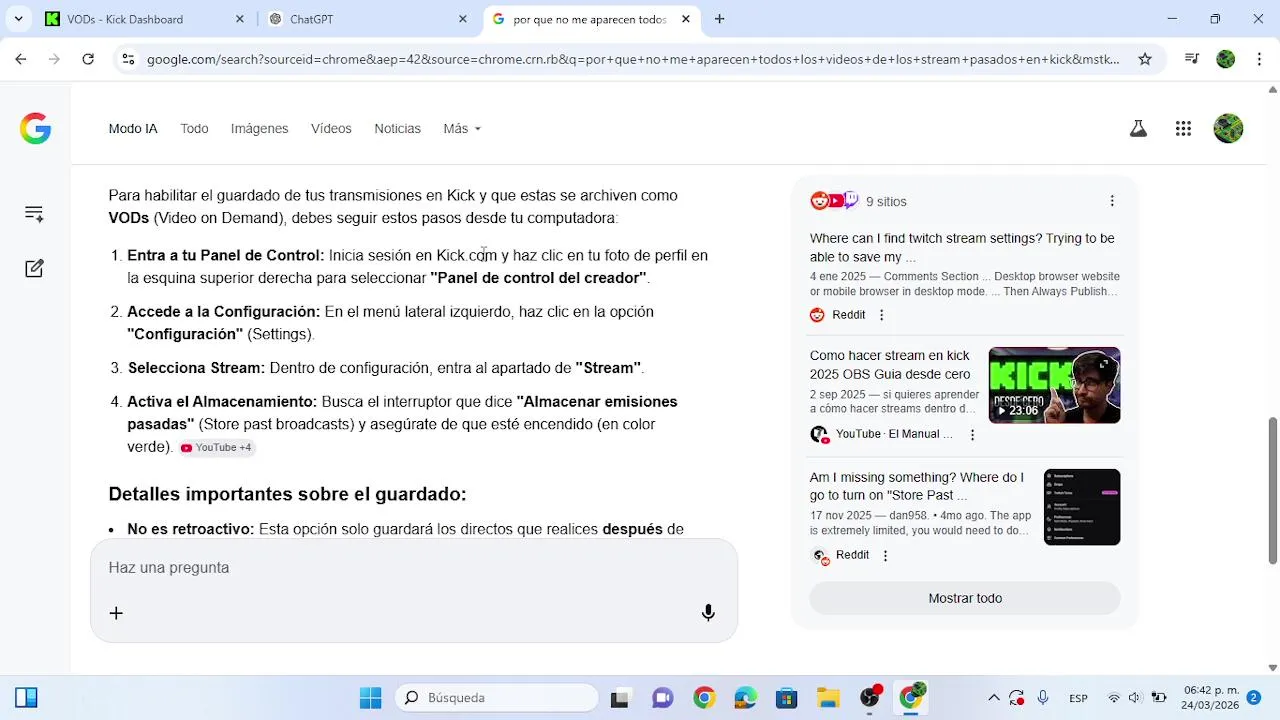Click the 'Selecciona Stream:' step text

point(197,368)
